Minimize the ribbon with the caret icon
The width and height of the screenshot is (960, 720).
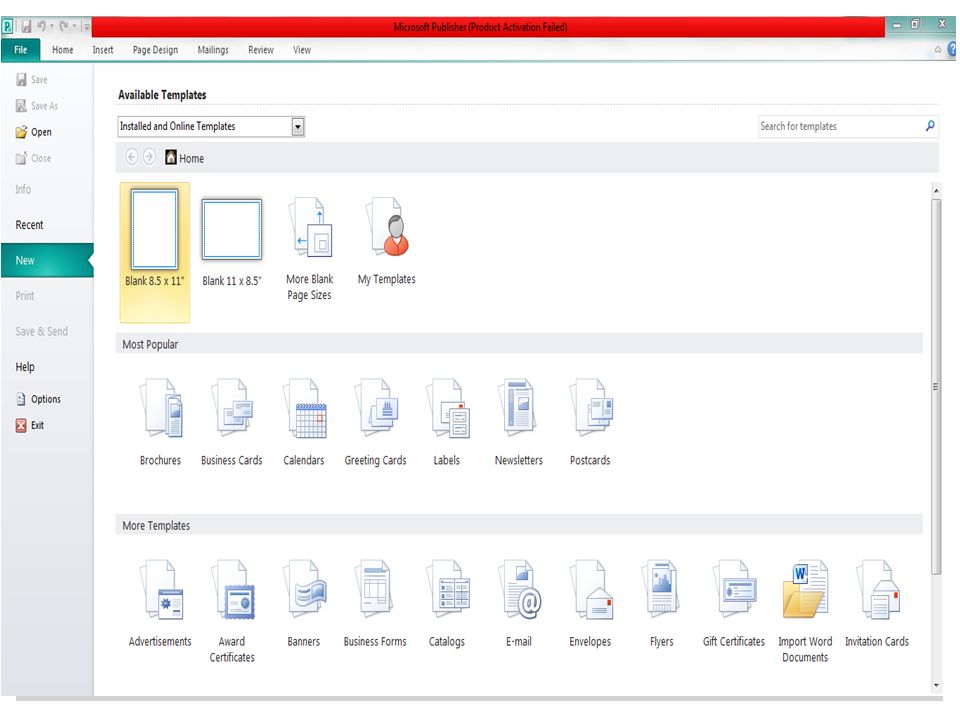point(937,50)
